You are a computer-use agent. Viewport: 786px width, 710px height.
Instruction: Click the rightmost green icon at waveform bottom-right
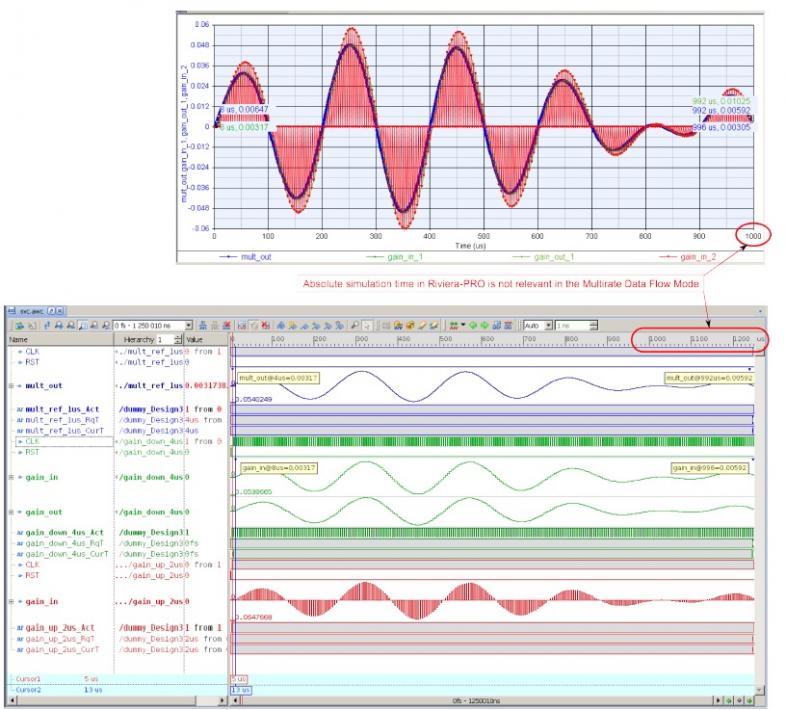click(750, 700)
